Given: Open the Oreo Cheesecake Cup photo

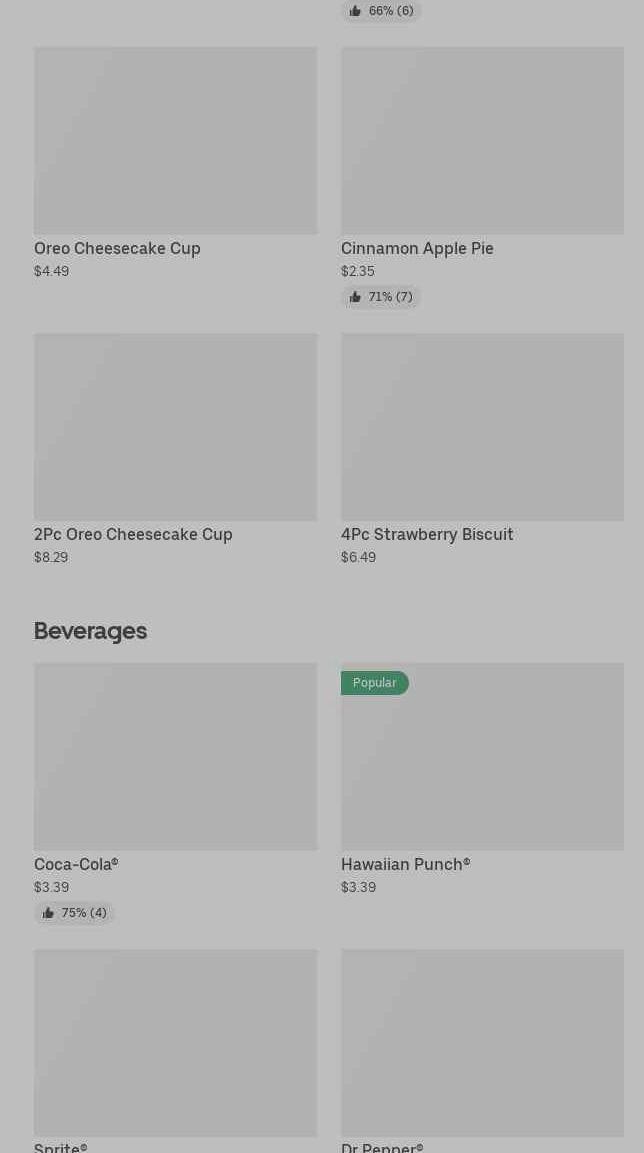Looking at the screenshot, I should pos(175,141).
